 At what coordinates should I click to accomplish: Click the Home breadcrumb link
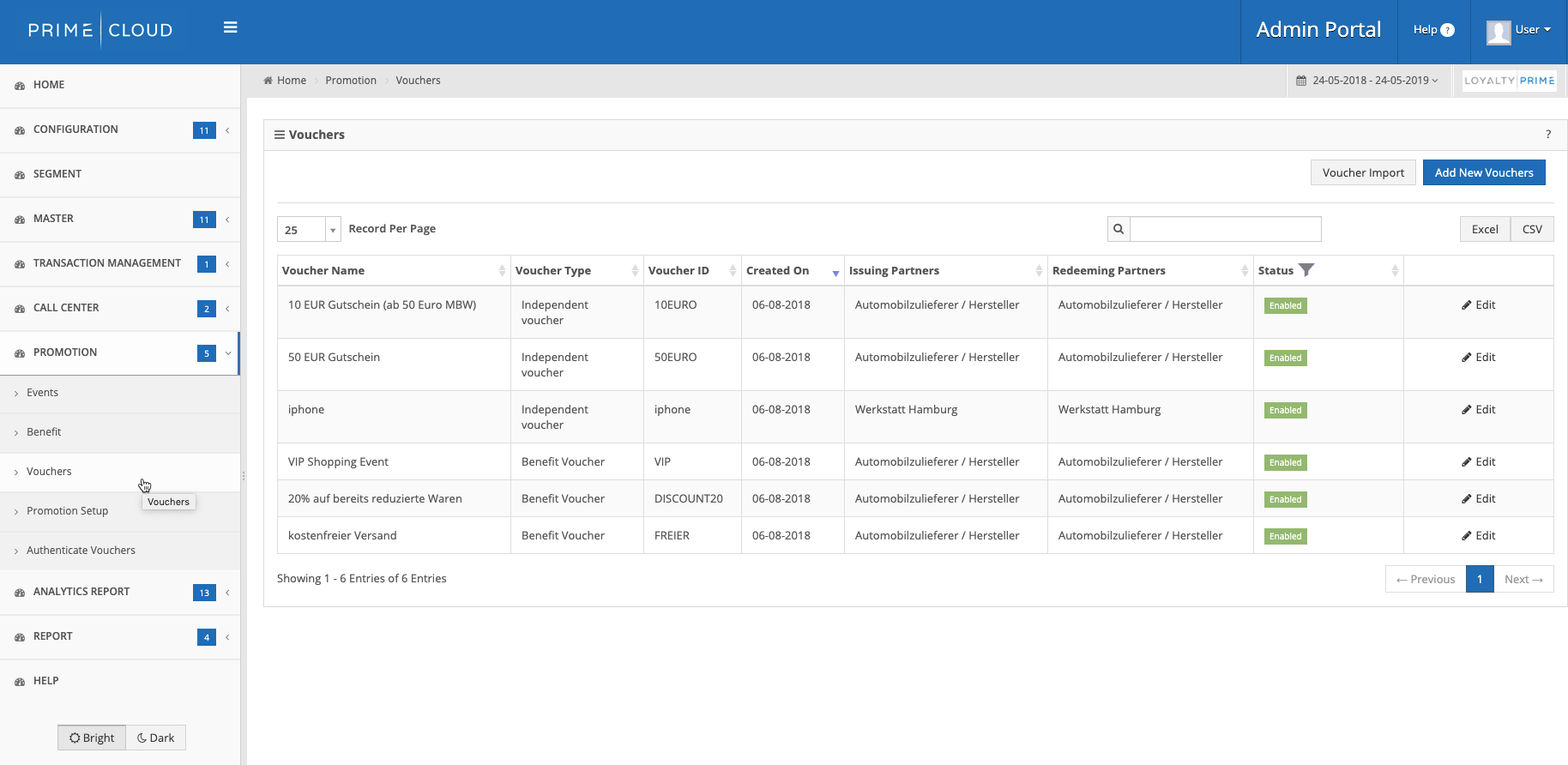[292, 81]
